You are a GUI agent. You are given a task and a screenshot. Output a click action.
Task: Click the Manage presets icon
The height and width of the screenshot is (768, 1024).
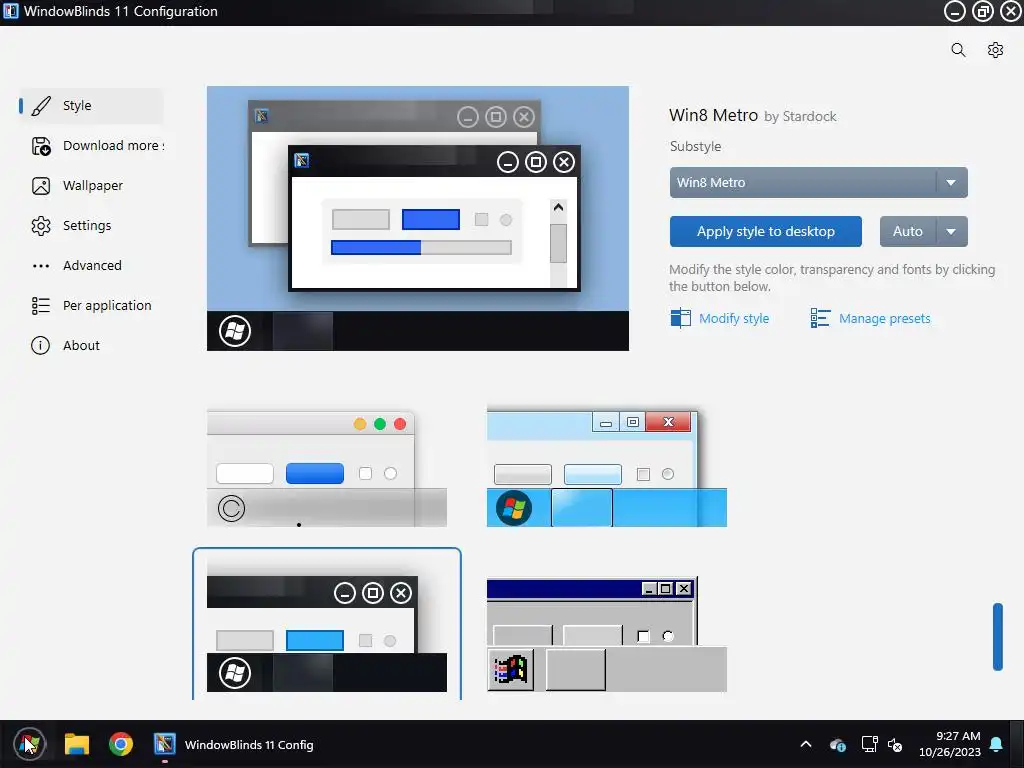coord(820,318)
